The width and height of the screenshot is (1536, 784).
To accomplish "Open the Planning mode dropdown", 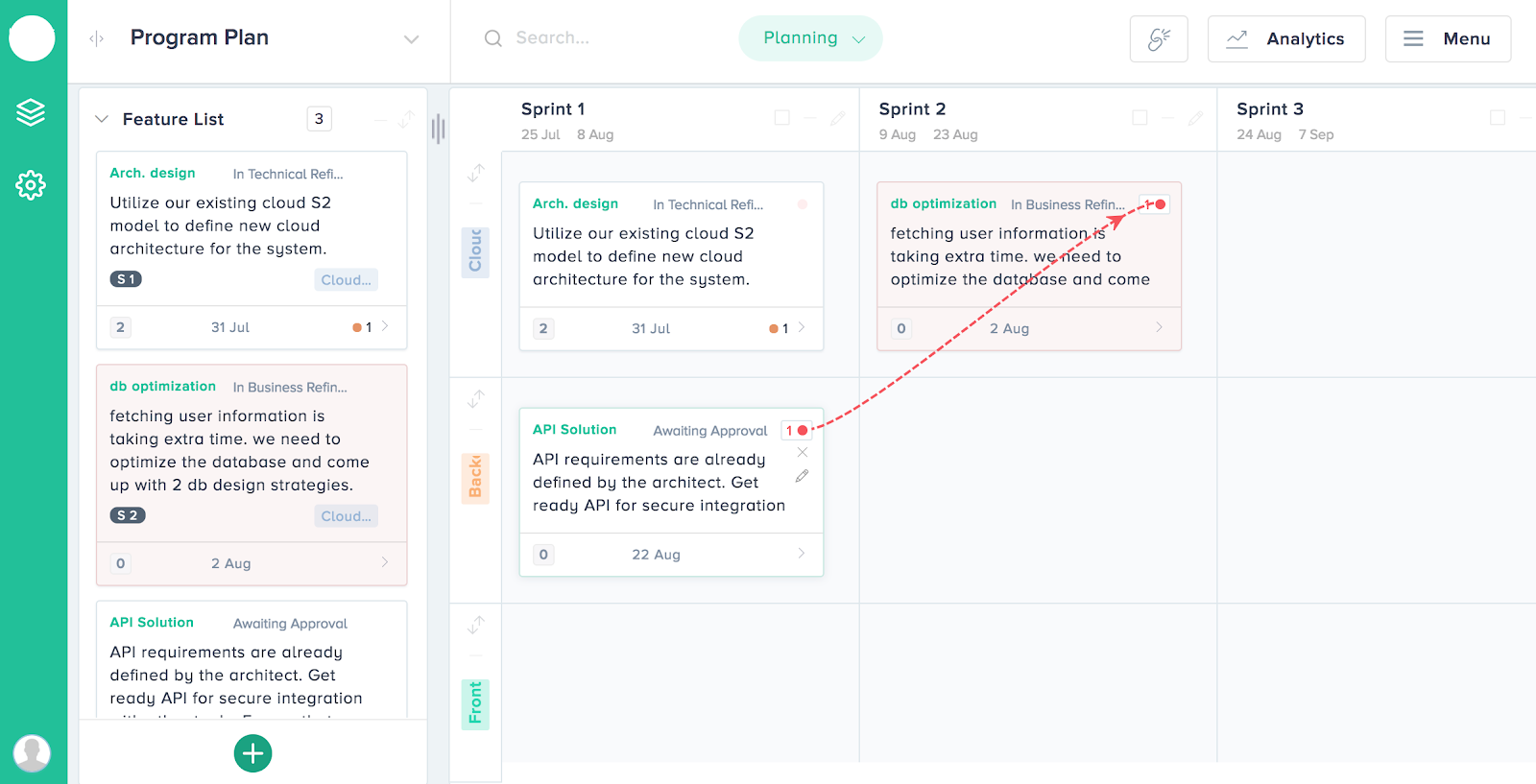I will (810, 38).
